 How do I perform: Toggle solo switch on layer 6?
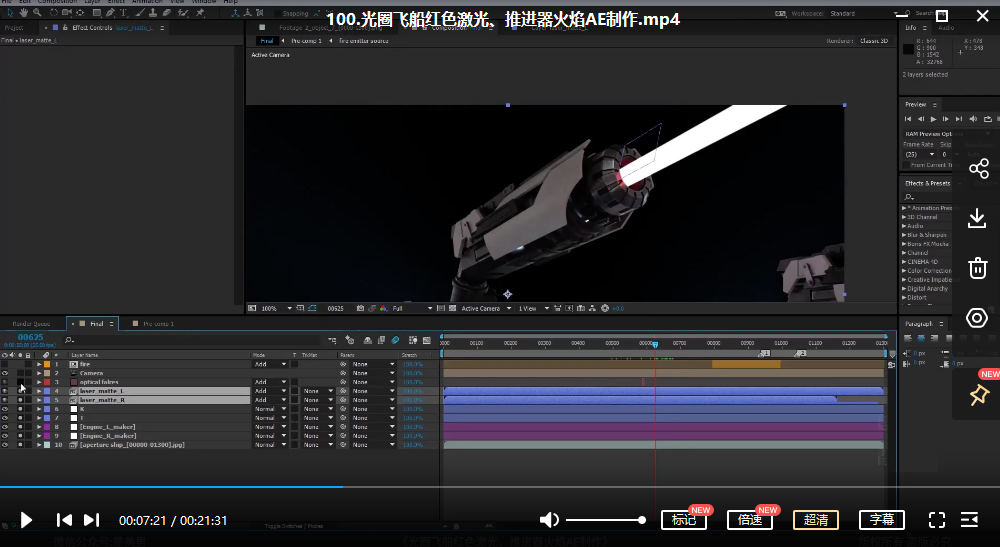click(x=20, y=409)
